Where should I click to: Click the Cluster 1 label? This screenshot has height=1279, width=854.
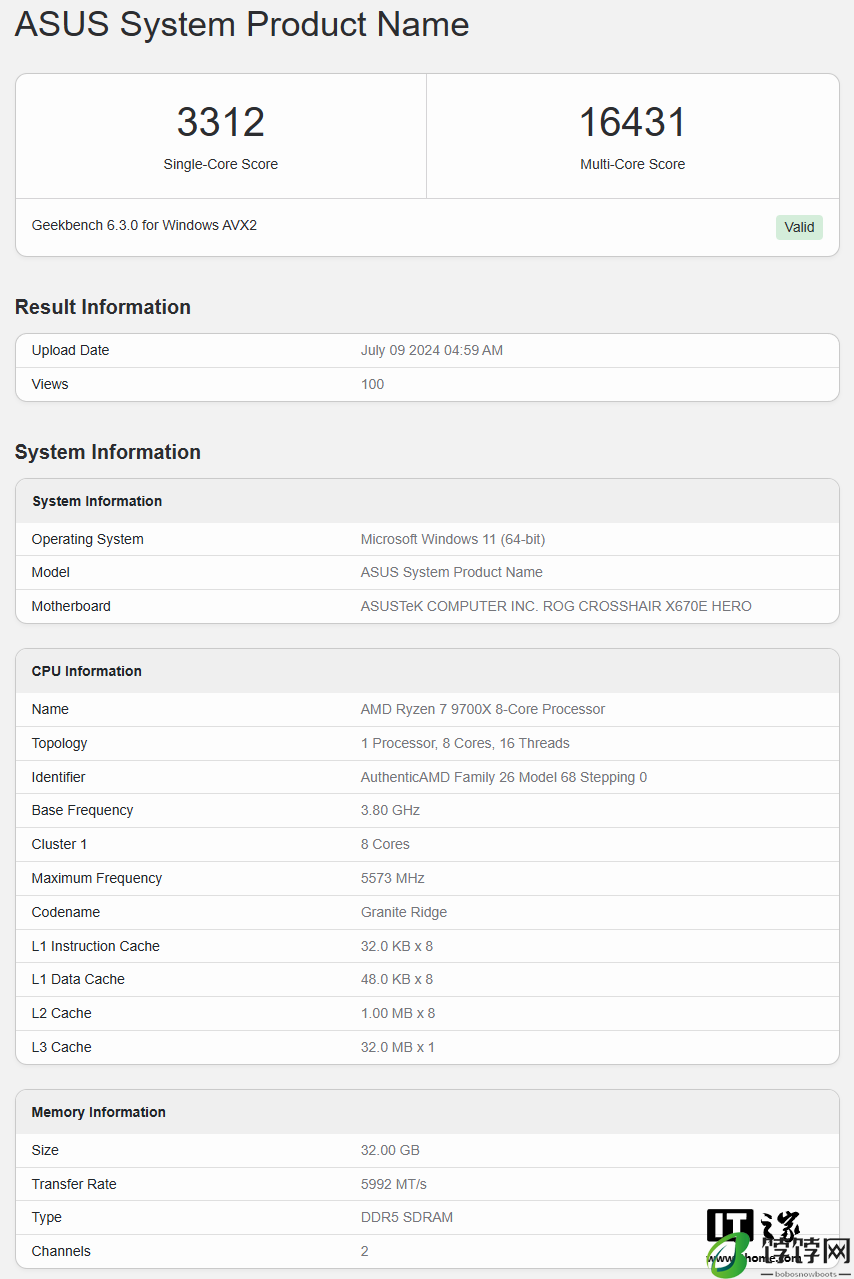pyautogui.click(x=59, y=844)
